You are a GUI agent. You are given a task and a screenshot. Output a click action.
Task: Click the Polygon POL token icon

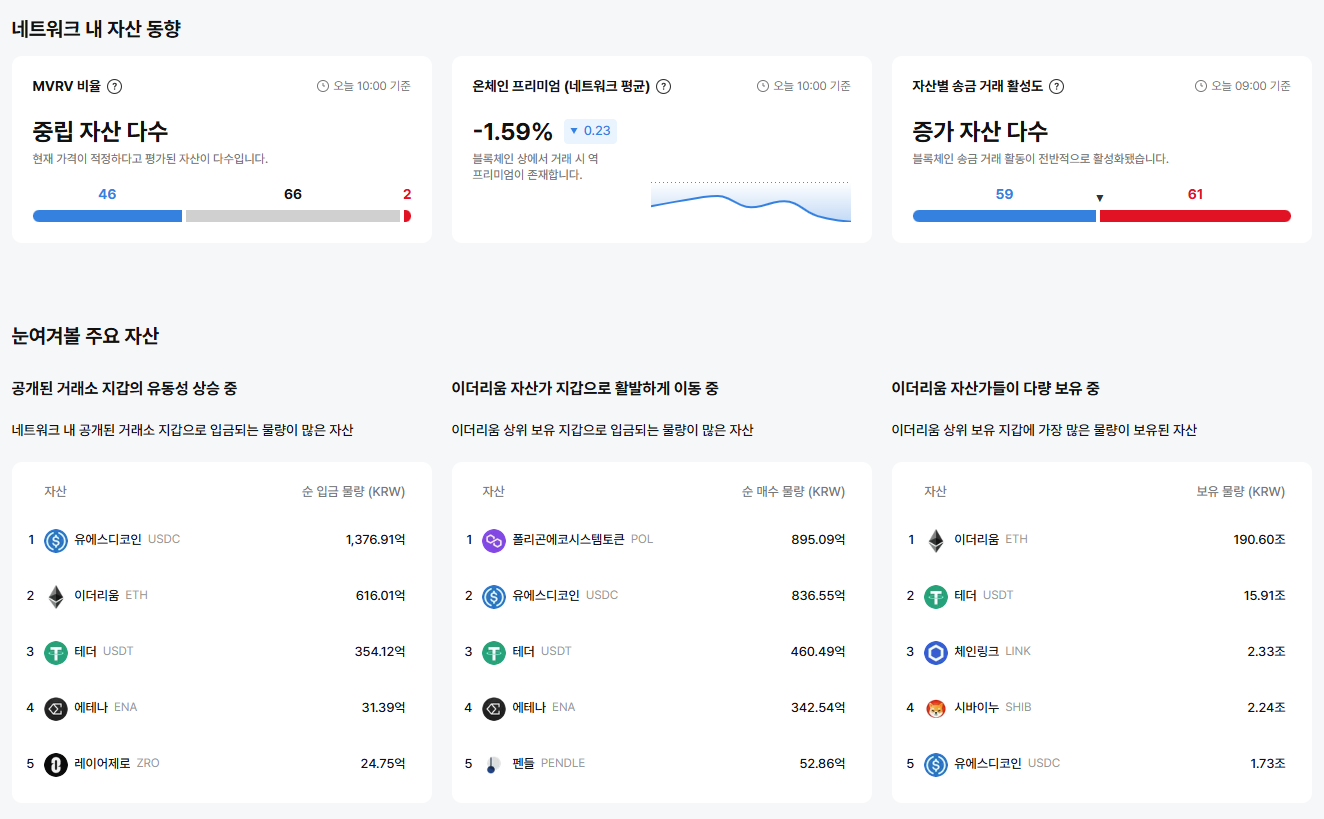493,540
